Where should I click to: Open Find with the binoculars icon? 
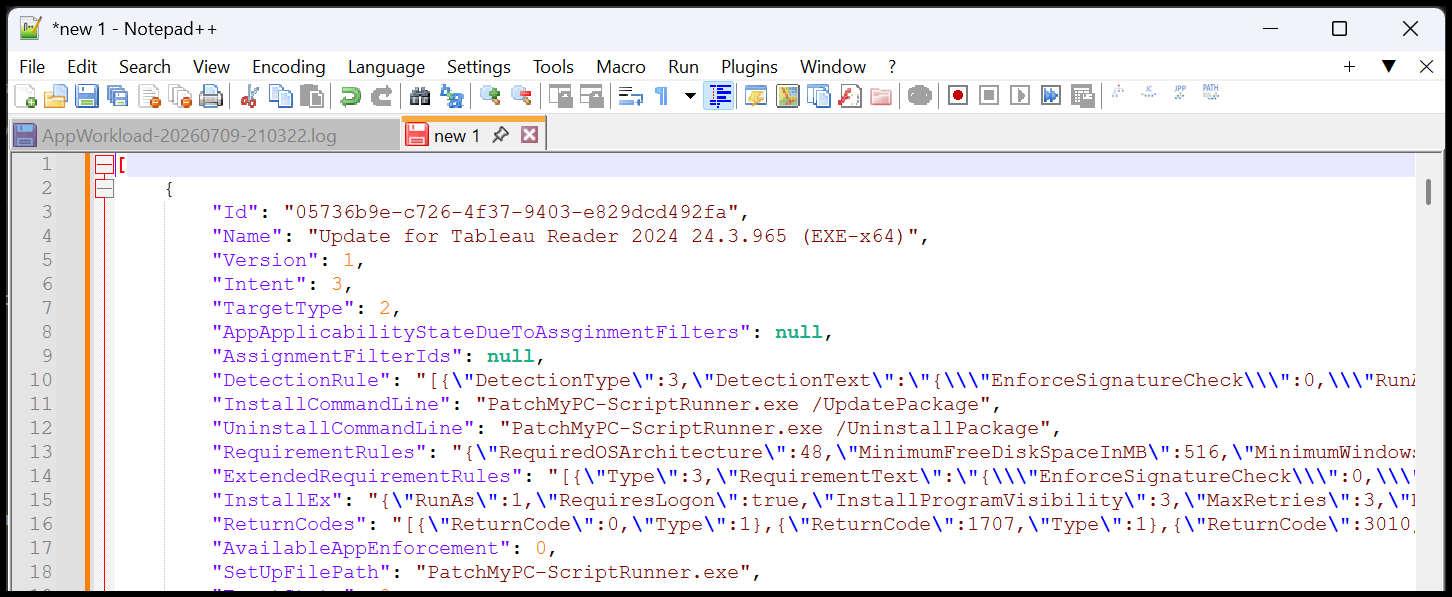(420, 96)
